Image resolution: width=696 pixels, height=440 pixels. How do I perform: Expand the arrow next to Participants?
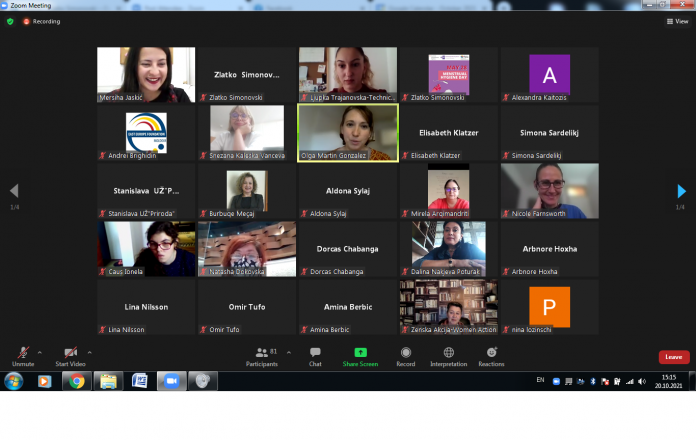(289, 352)
